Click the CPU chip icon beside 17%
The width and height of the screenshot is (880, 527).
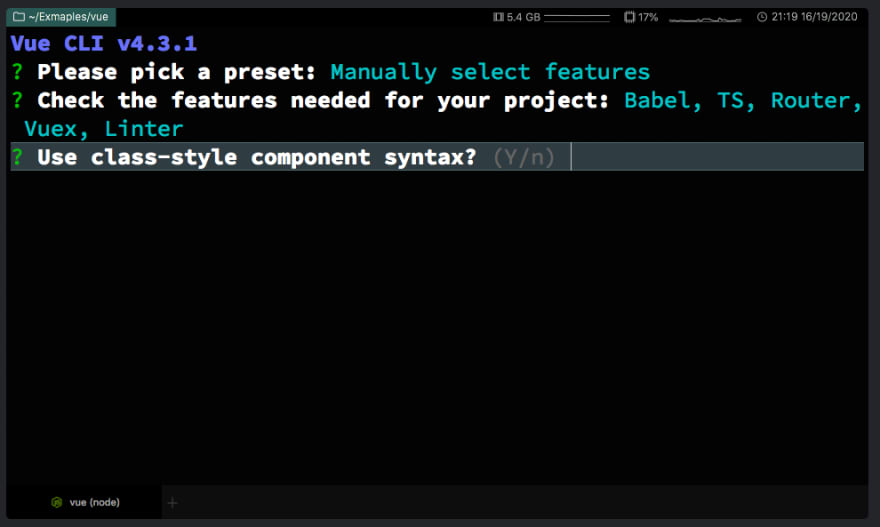click(630, 17)
